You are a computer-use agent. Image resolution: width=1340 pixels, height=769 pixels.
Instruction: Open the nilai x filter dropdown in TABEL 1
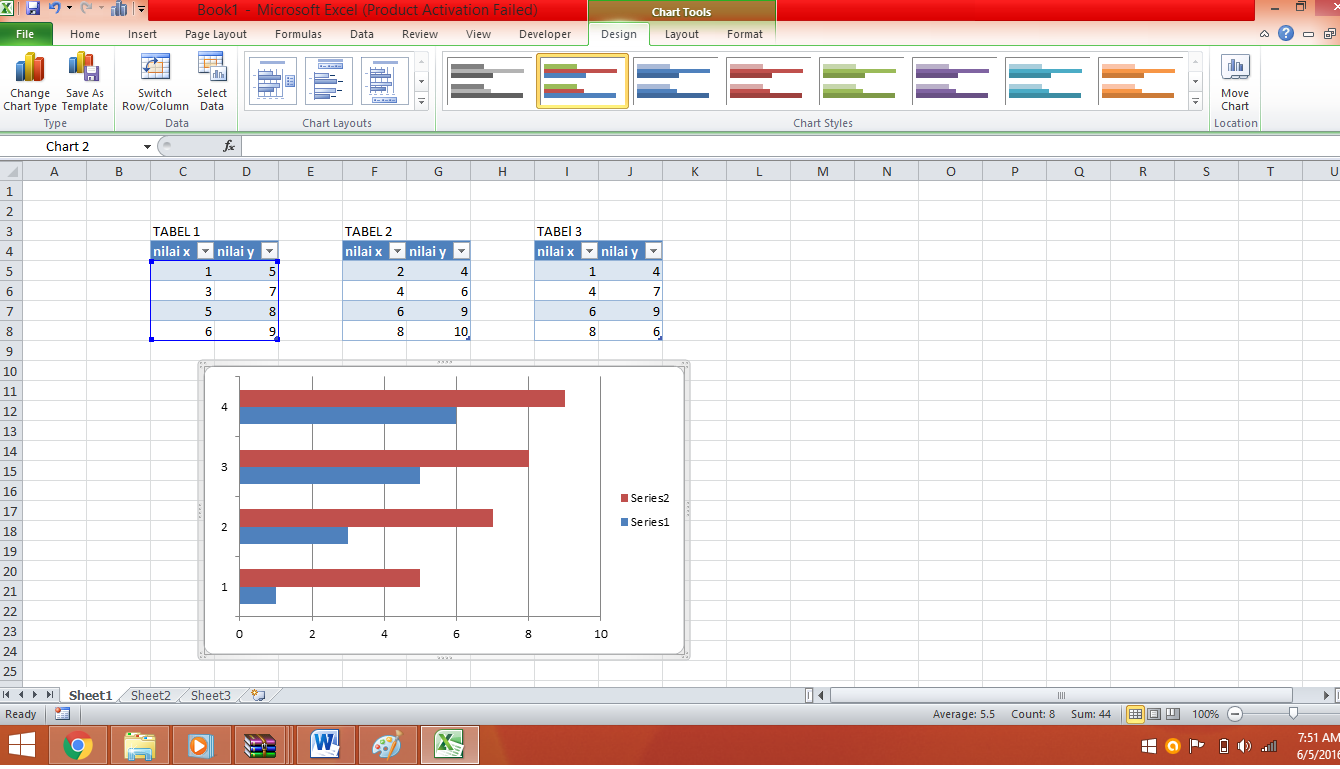click(x=208, y=250)
